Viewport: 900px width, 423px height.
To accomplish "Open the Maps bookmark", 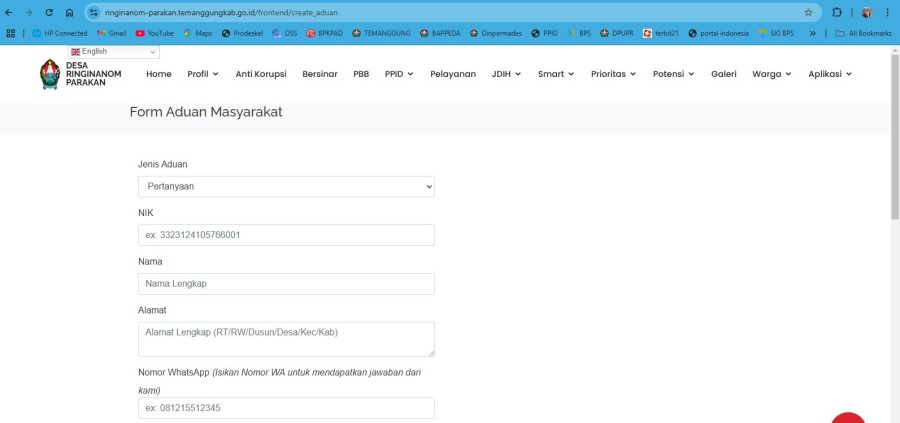I will (x=197, y=33).
